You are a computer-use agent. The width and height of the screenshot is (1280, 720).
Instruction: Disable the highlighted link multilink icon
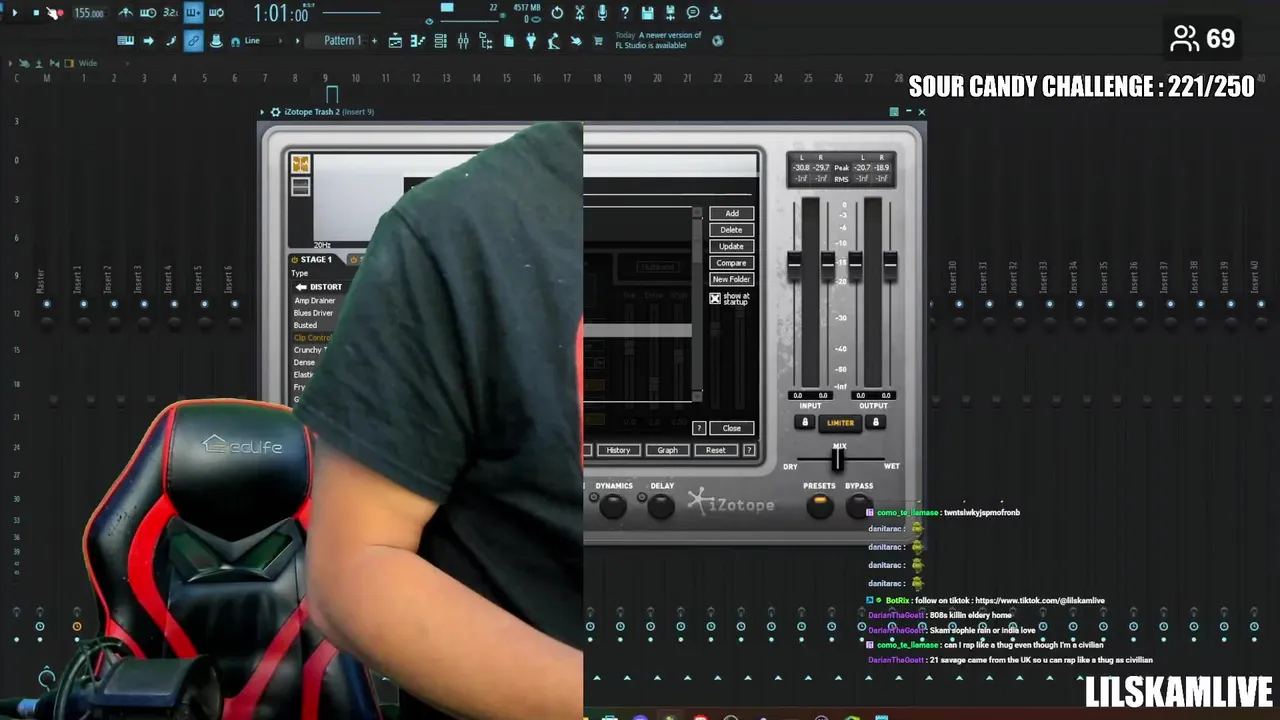tap(193, 41)
